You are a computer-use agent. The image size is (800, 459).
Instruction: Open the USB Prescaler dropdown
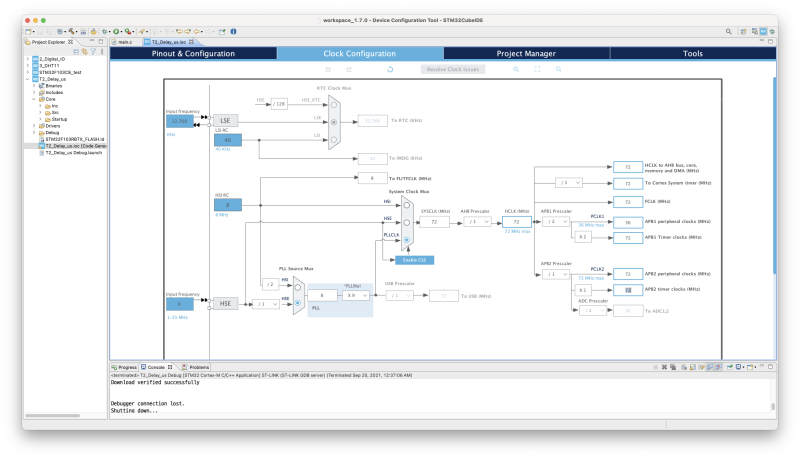coord(399,296)
